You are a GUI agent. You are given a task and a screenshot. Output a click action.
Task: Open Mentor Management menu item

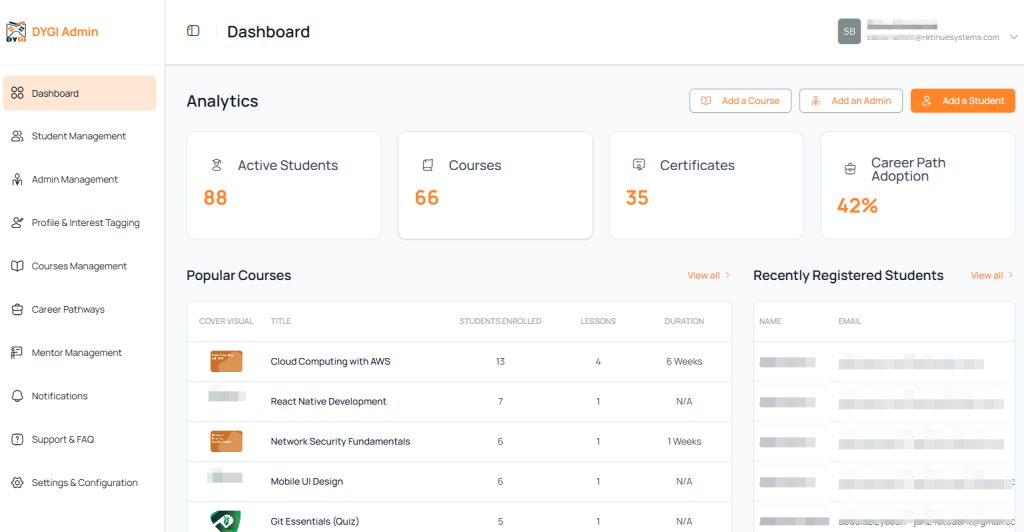[x=77, y=353]
